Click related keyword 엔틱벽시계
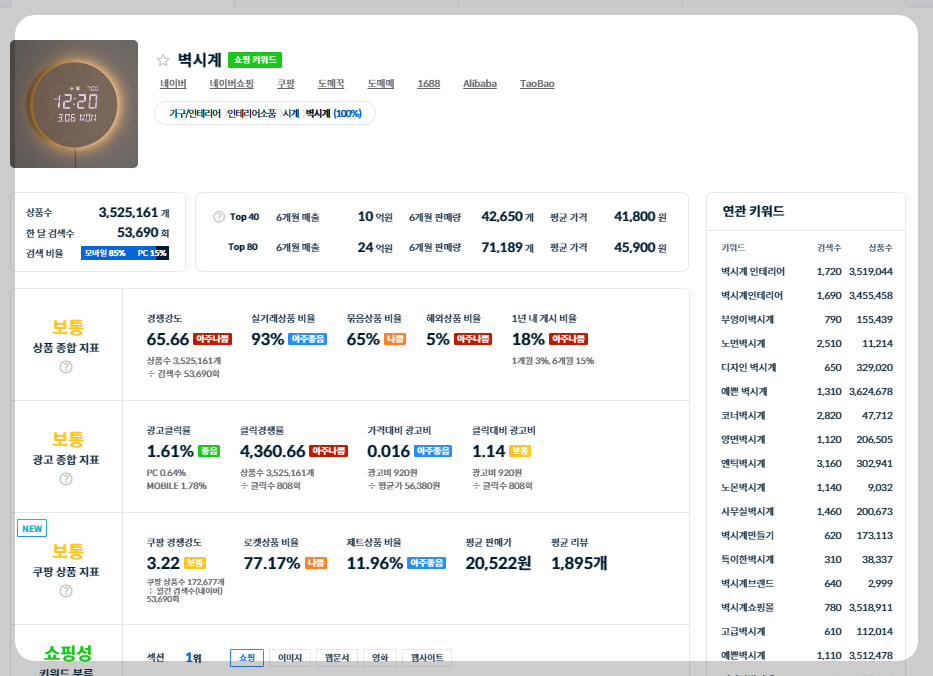This screenshot has width=933, height=676. (x=743, y=464)
